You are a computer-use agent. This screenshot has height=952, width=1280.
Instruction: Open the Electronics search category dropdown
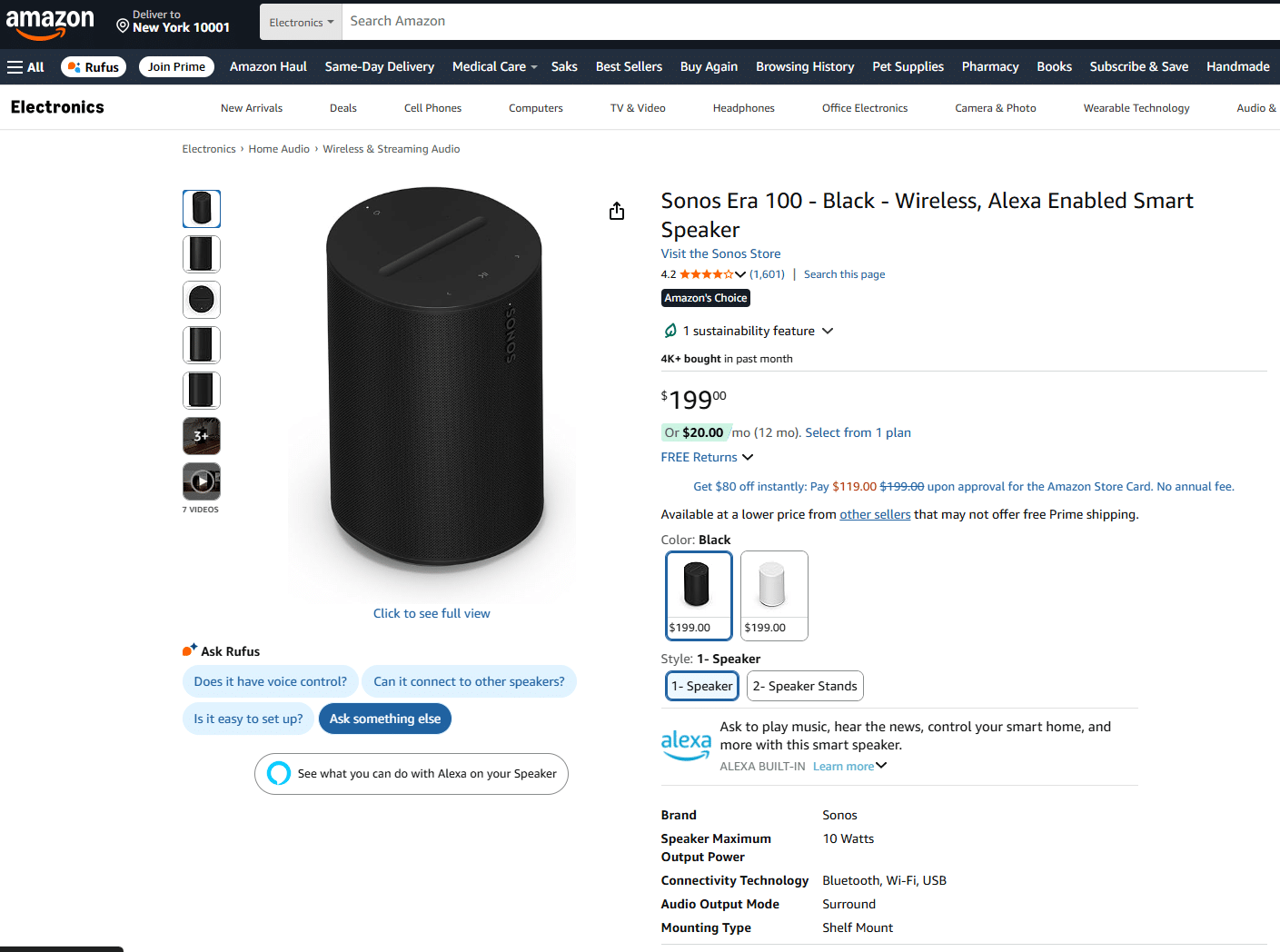point(301,23)
